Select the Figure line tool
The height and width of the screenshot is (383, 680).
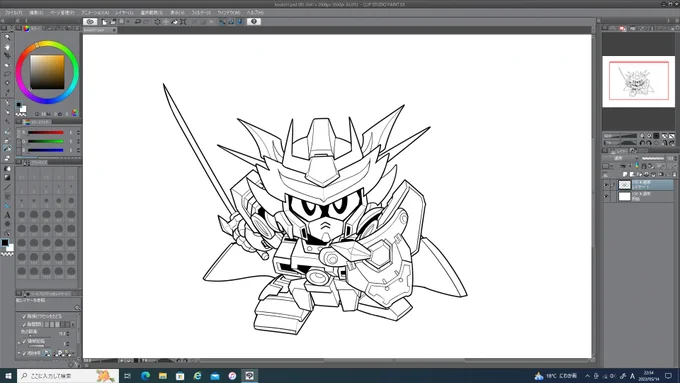7,187
